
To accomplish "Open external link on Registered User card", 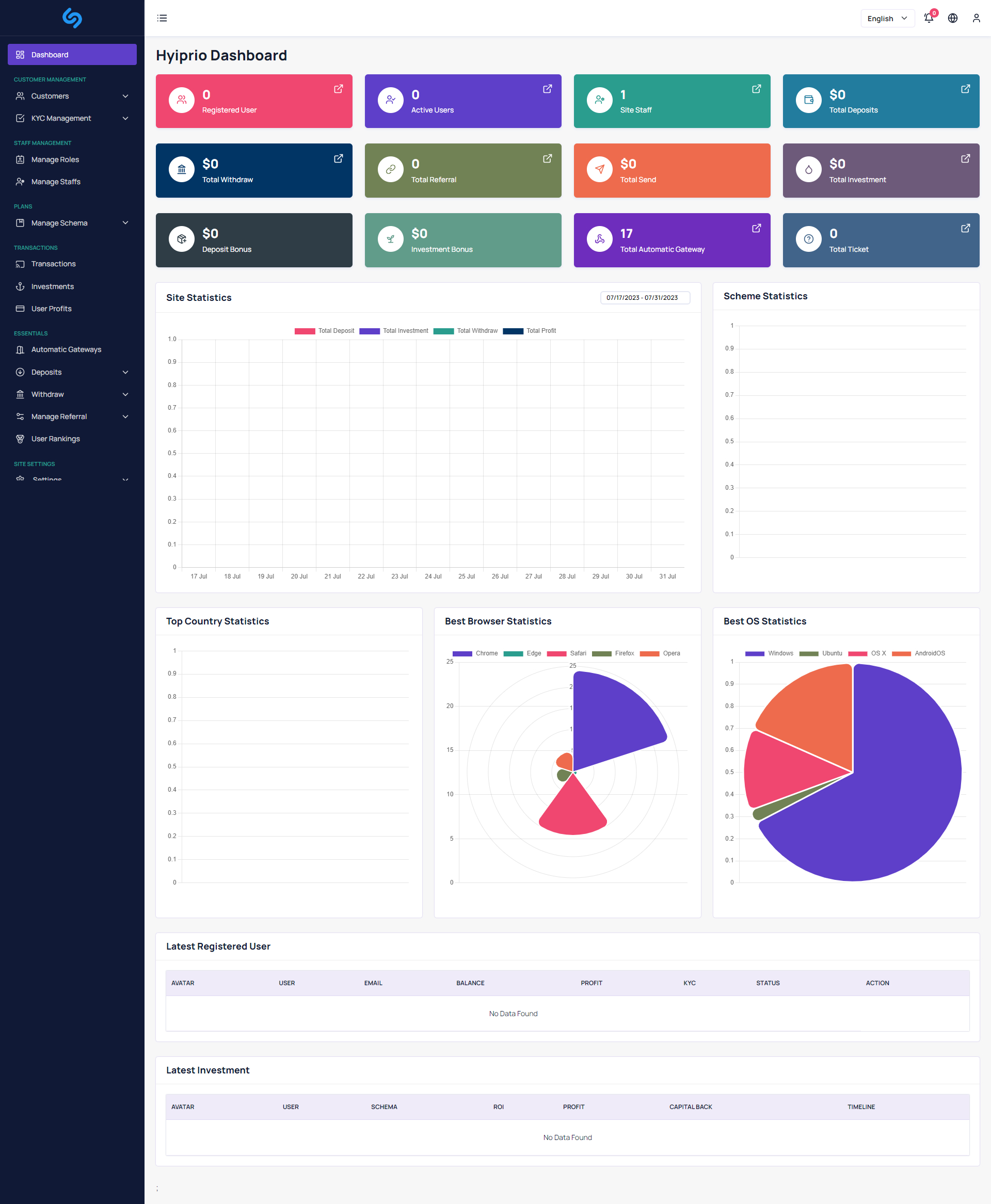I will coord(338,89).
